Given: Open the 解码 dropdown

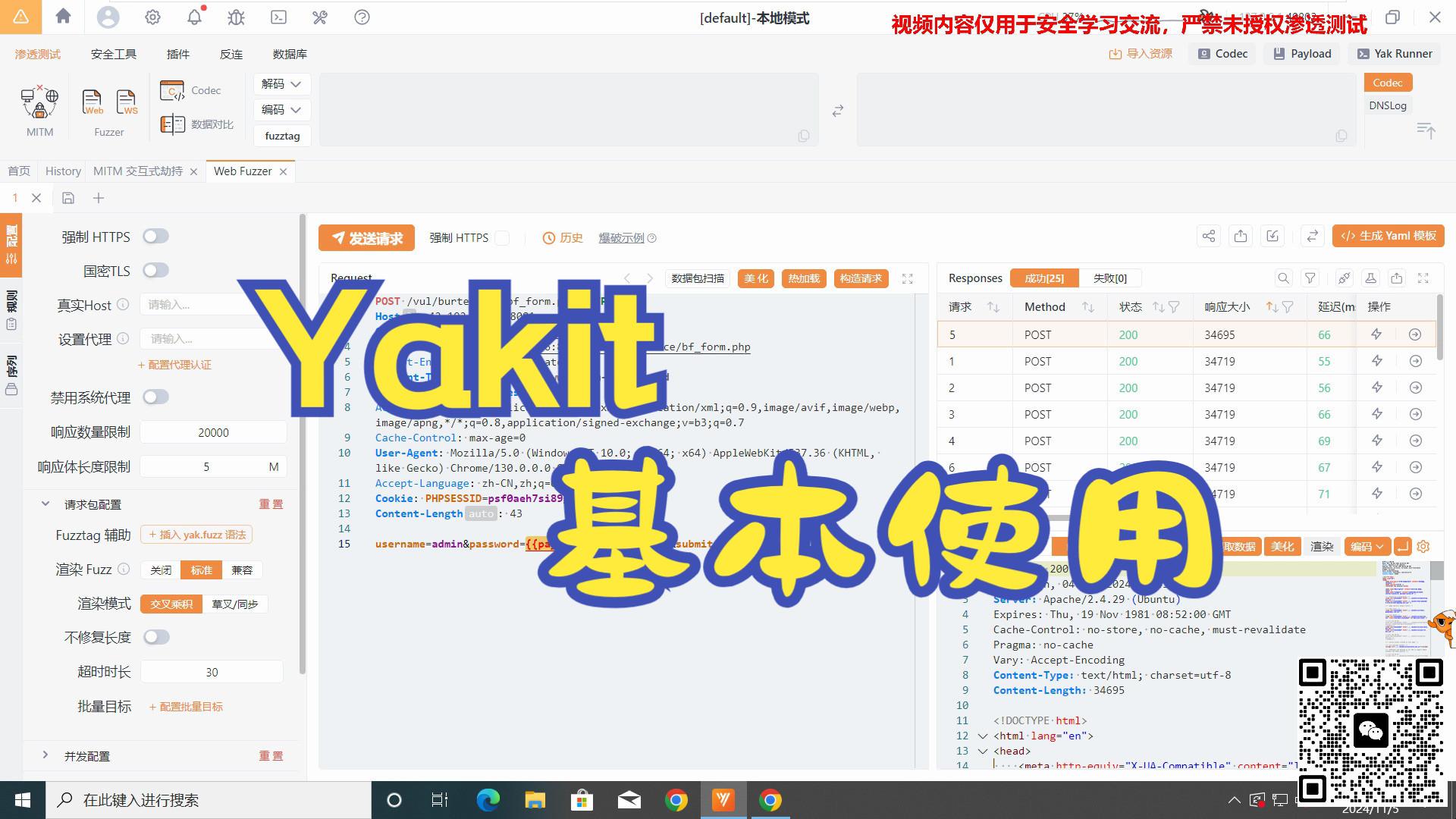Looking at the screenshot, I should click(281, 84).
